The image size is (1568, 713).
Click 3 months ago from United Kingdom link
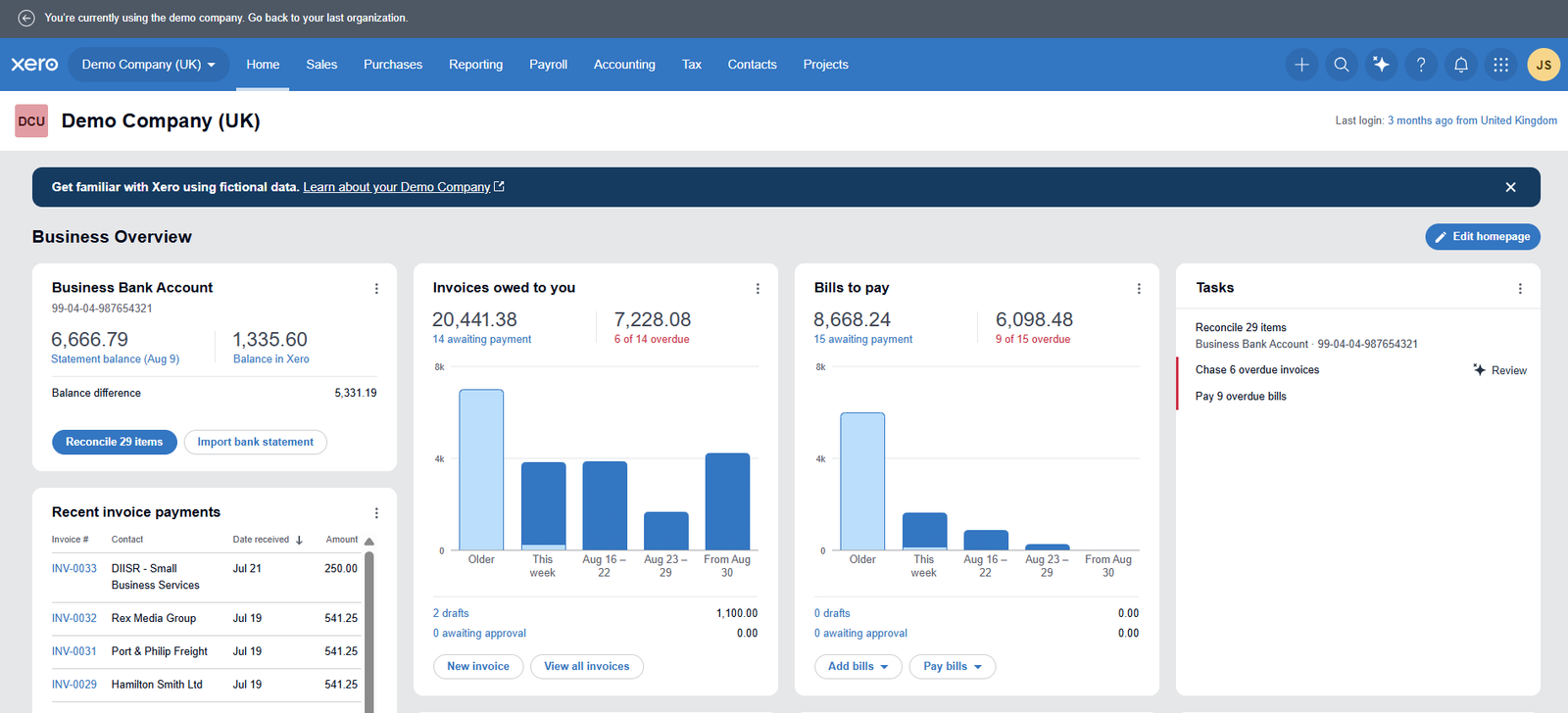(1472, 120)
